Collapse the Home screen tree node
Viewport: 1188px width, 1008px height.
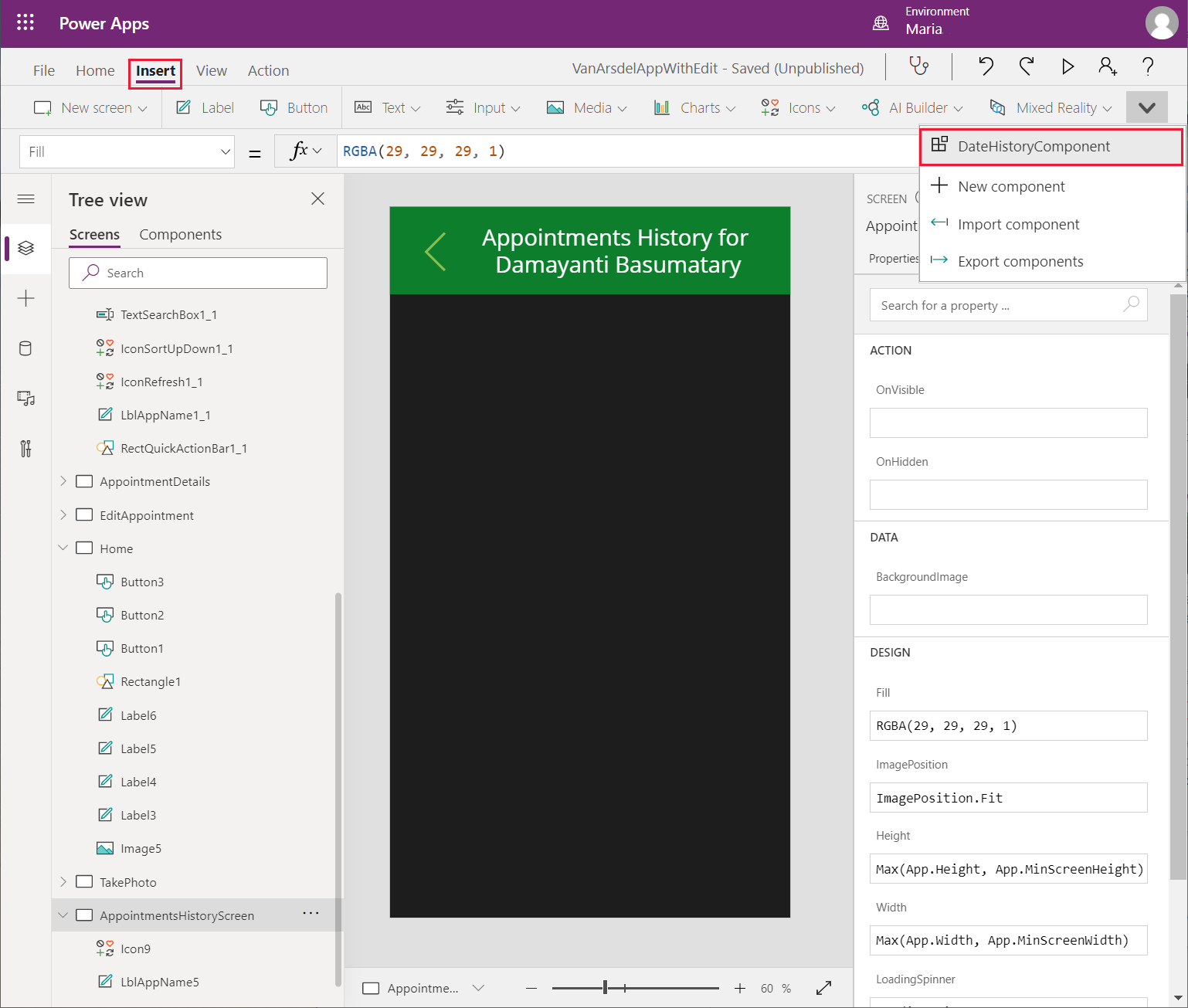tap(63, 548)
